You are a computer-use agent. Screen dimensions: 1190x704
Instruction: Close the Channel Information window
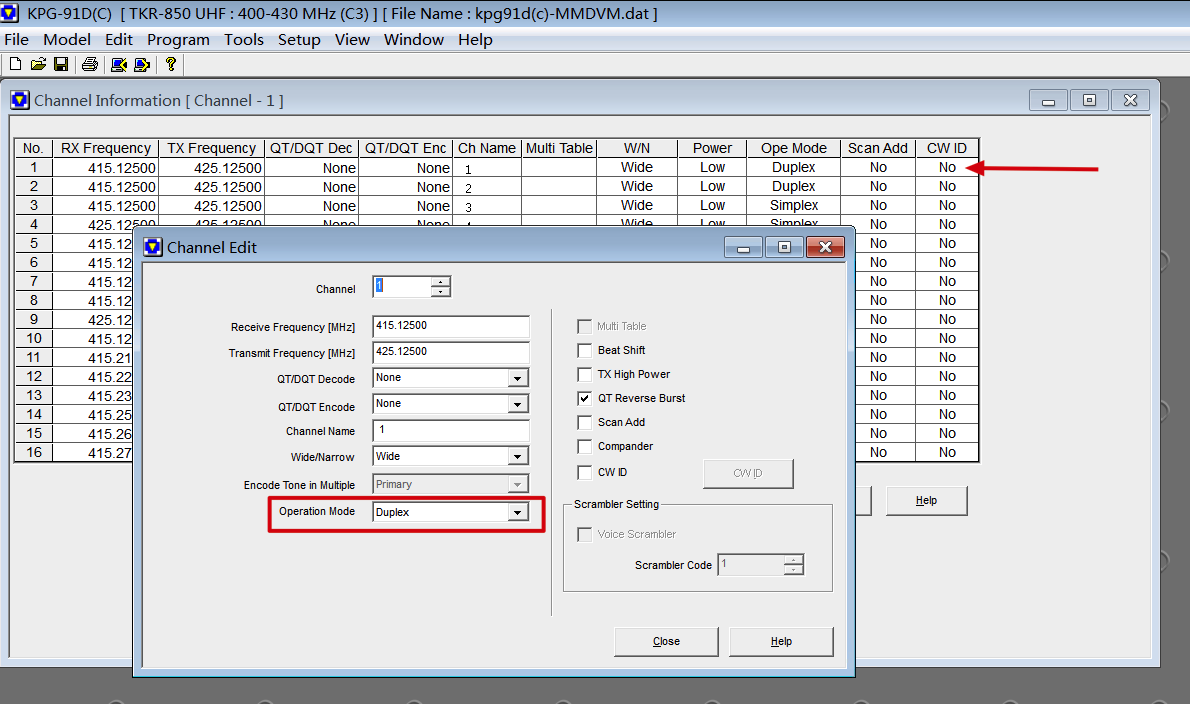tap(1131, 100)
